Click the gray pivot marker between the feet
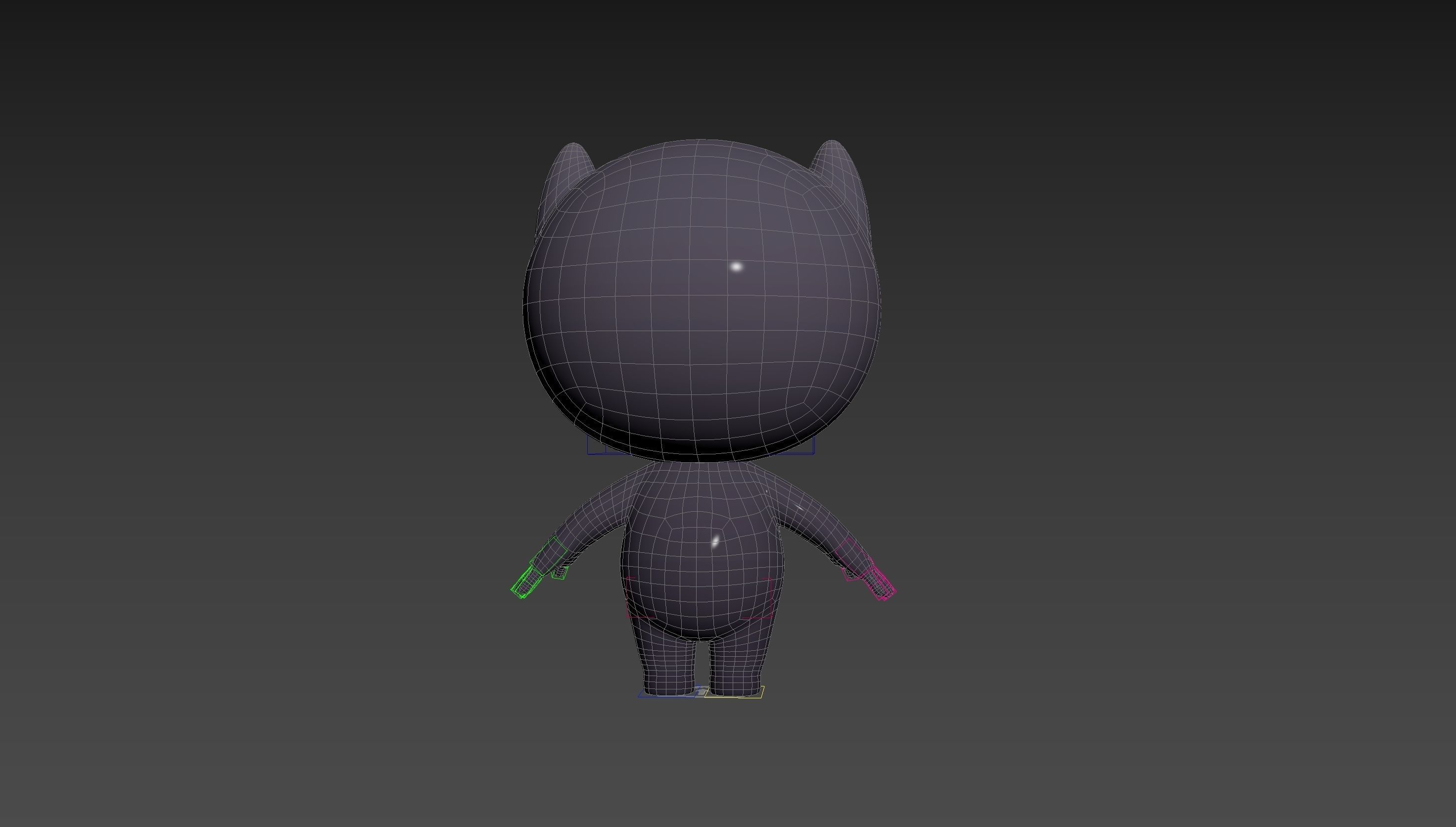1456x827 pixels. (703, 691)
